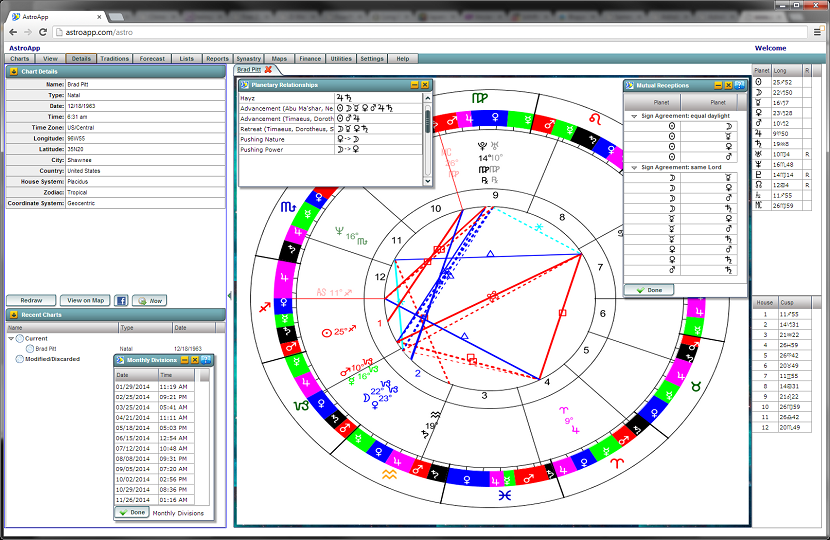The width and height of the screenshot is (830, 540).
Task: Select the Brad Pitt recent chart radio
Action: [x=30, y=349]
